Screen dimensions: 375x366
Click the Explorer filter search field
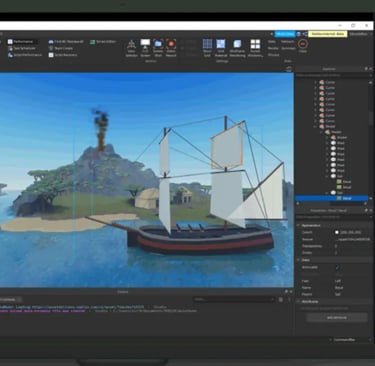(x=332, y=76)
